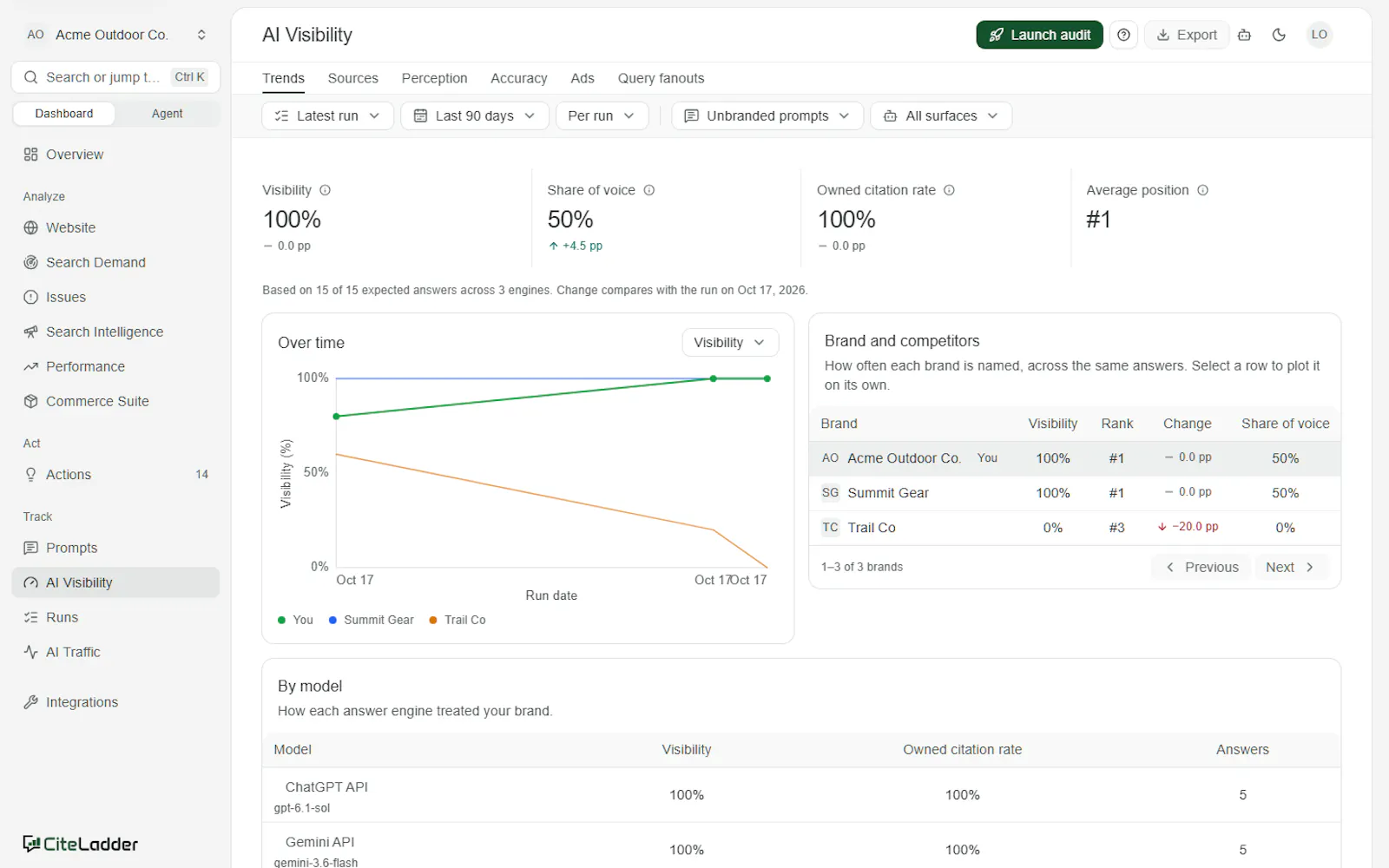Screen dimensions: 1389x868
Task: Expand the Latest run dropdown
Action: click(327, 115)
